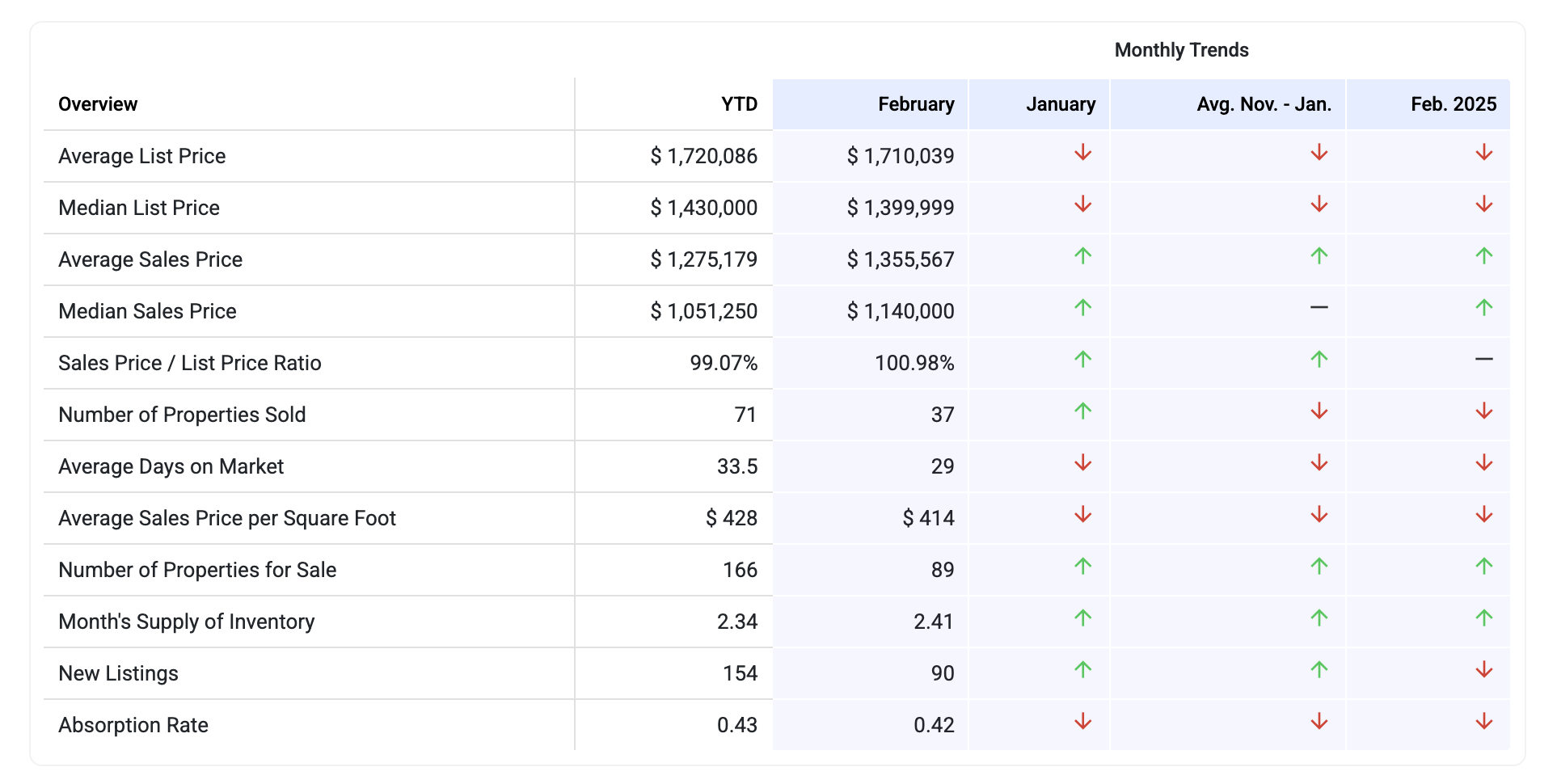Click the dash icon in Sales Price / List Price Ratio row

1483,360
